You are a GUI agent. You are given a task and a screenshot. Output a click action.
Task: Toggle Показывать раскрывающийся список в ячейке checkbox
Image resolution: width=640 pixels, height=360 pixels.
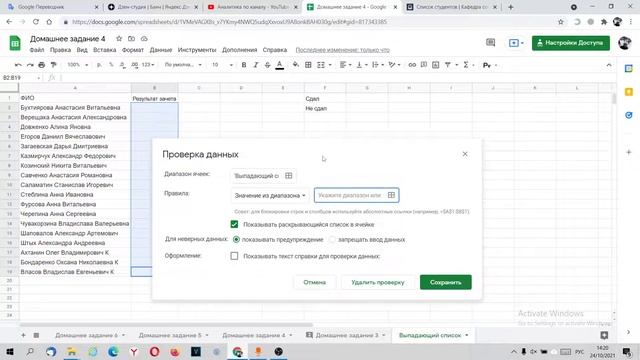coord(234,224)
